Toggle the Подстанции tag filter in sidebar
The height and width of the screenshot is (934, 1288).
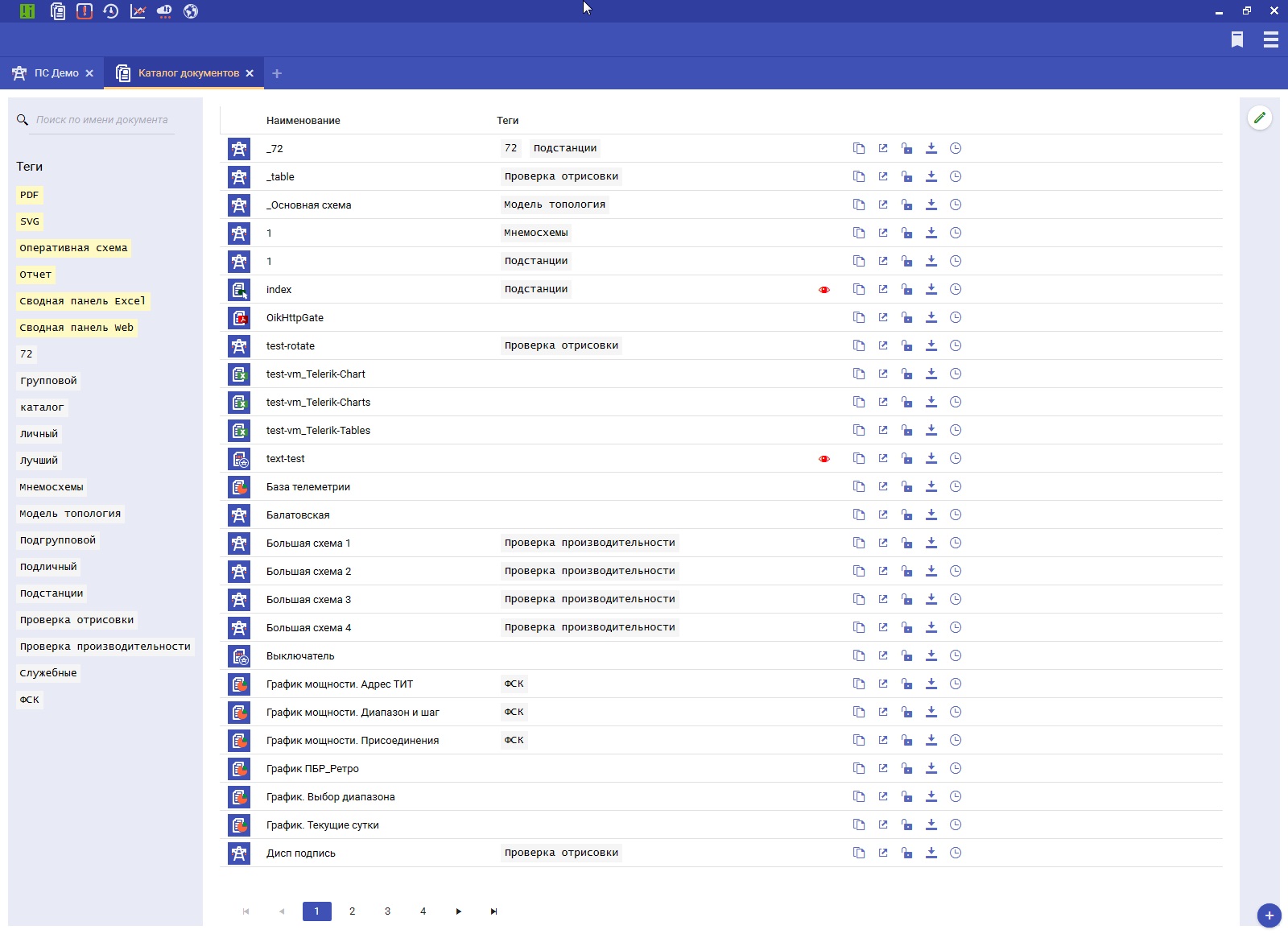point(52,593)
